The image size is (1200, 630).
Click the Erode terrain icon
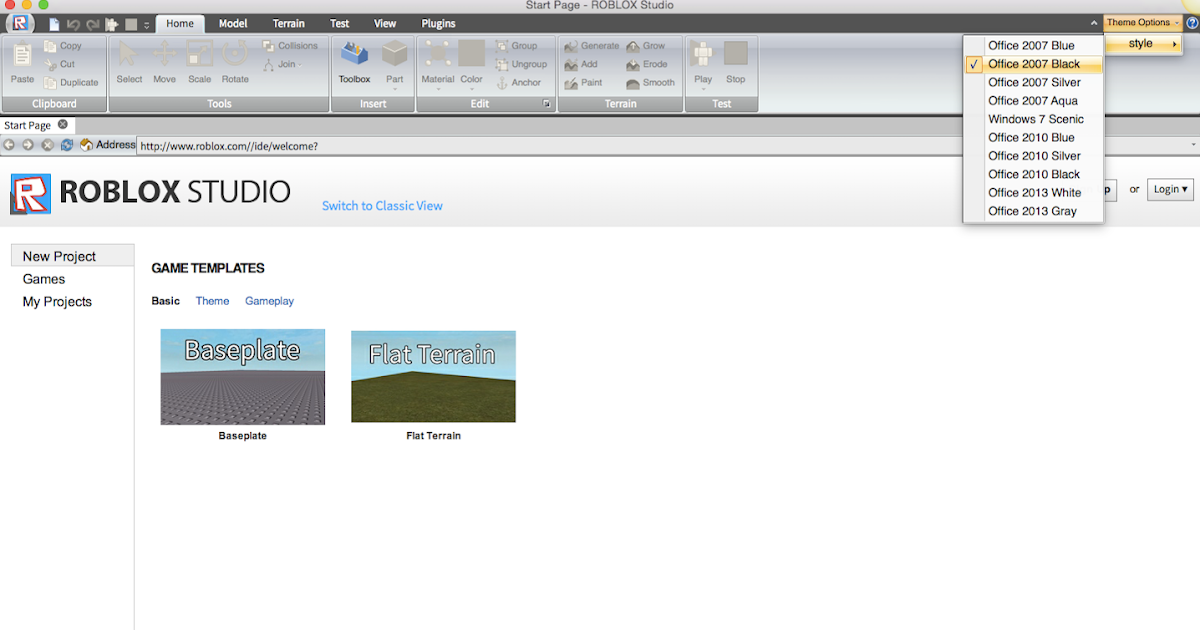[x=634, y=64]
